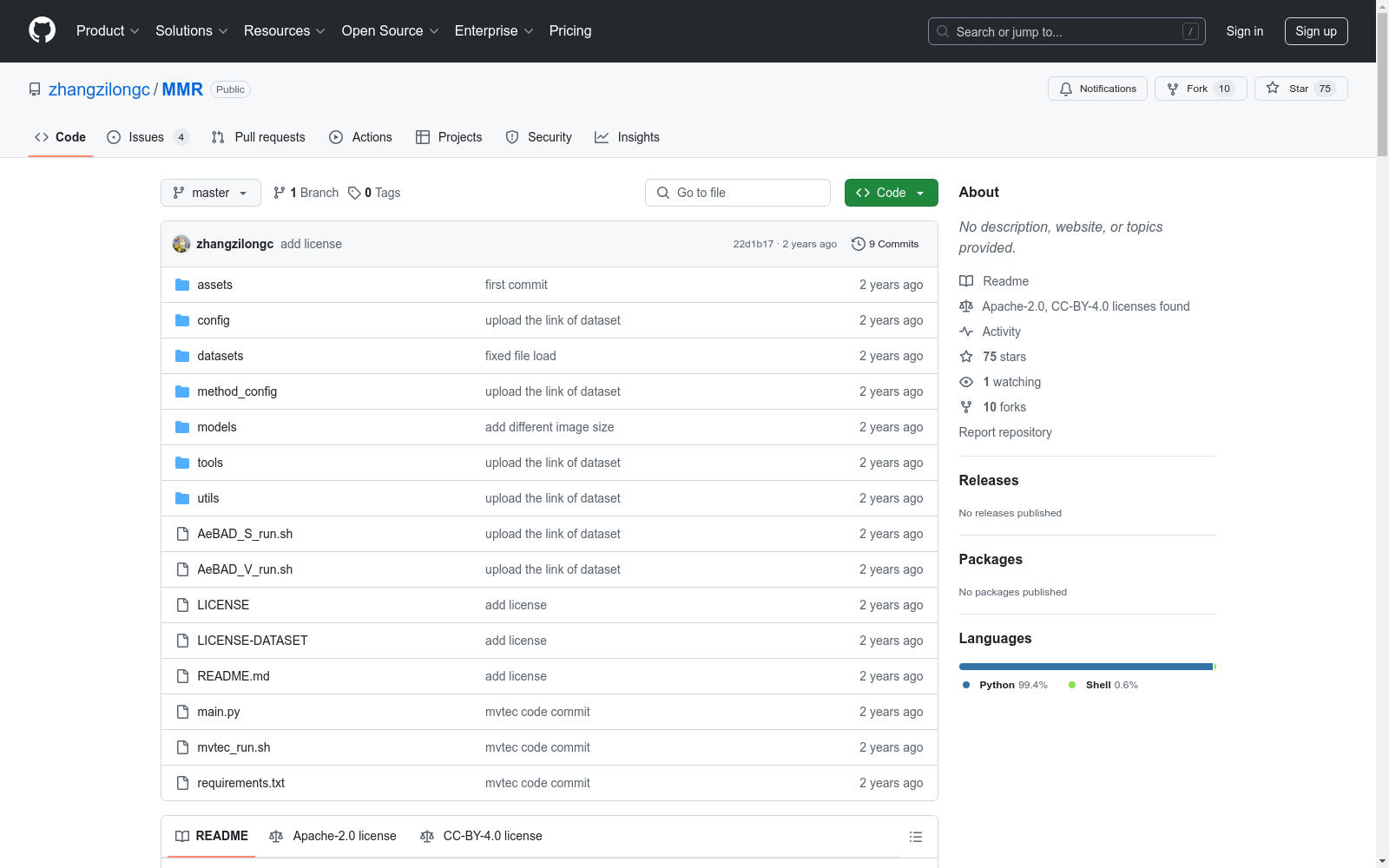The width and height of the screenshot is (1389, 868).
Task: Click zhangzilongc's avatar in commit row
Action: coord(181,244)
